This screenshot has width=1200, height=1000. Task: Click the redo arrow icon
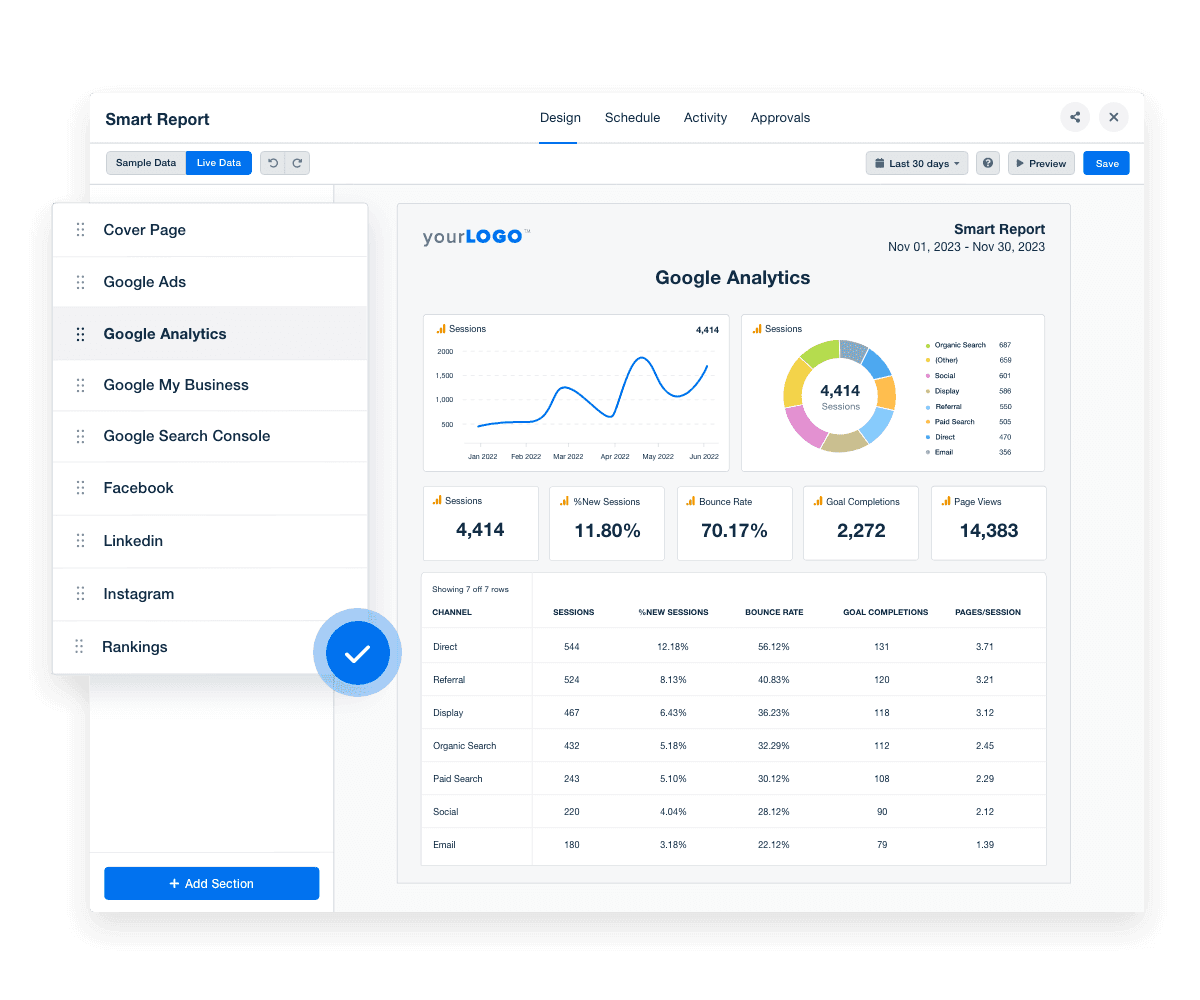click(x=296, y=163)
